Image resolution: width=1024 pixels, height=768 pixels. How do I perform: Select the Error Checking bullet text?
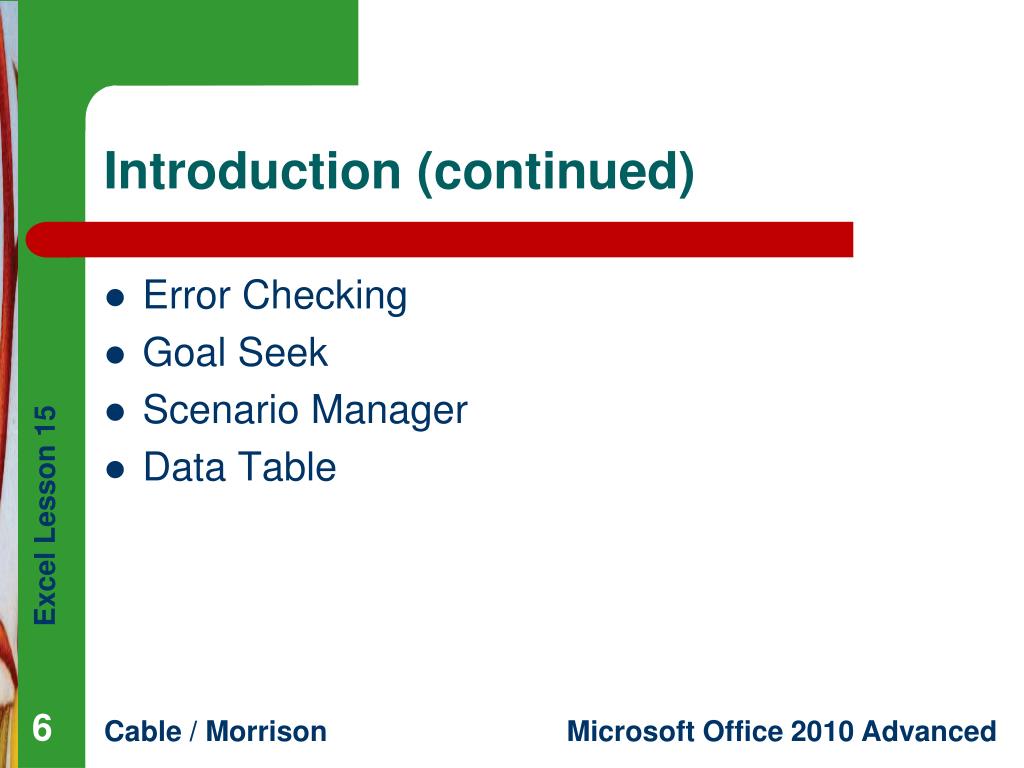point(275,295)
